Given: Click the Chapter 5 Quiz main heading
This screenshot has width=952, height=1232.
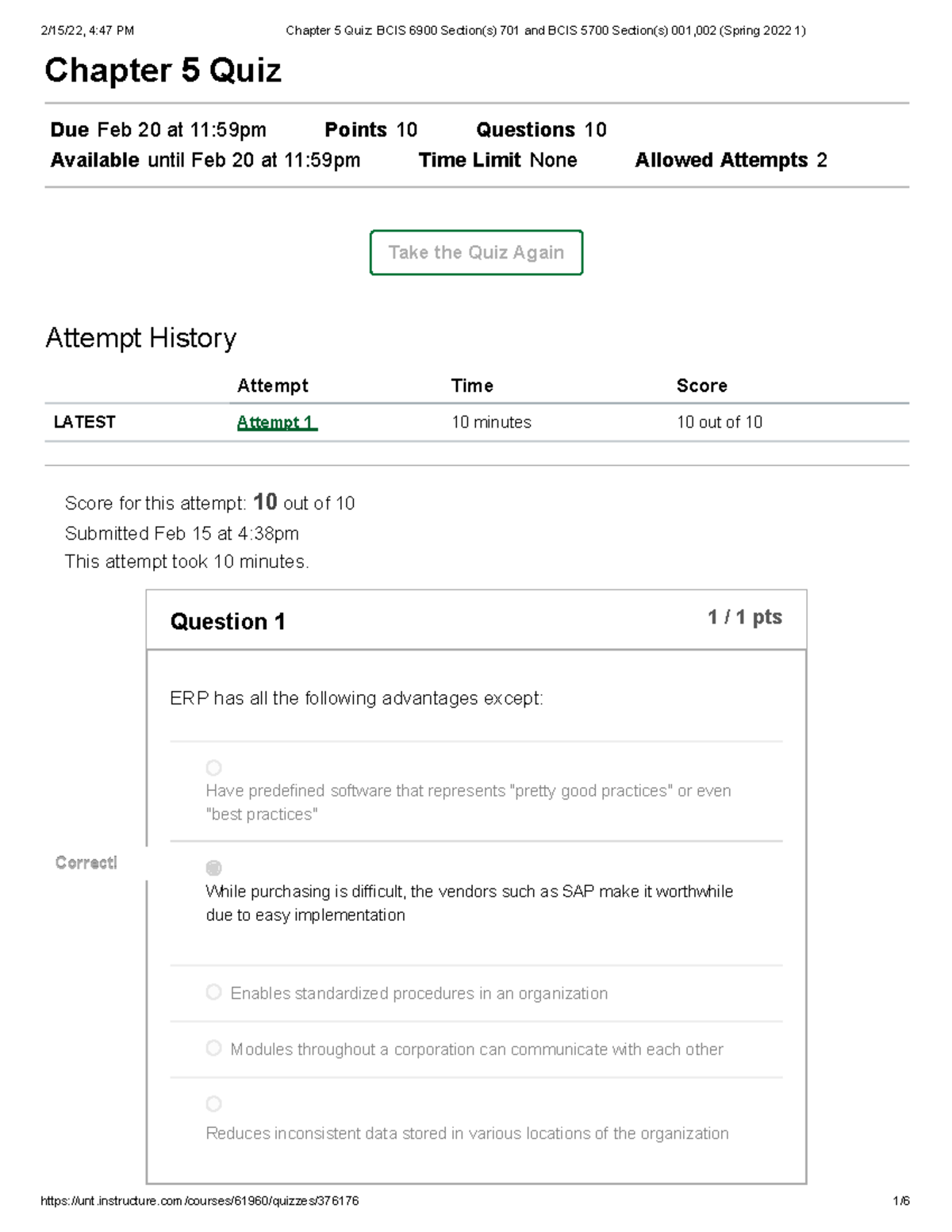Looking at the screenshot, I should pyautogui.click(x=163, y=71).
